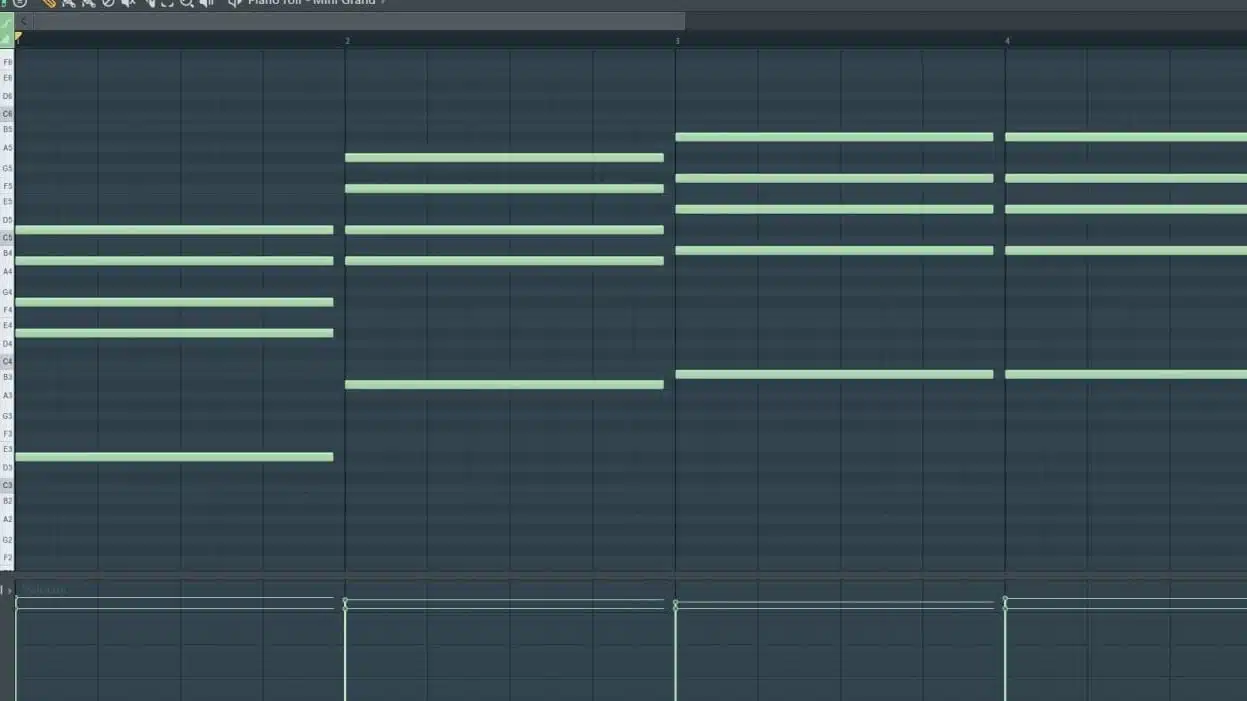Screen dimensions: 1247x701
Task: Select the third note from top in bar 2
Action: (504, 230)
